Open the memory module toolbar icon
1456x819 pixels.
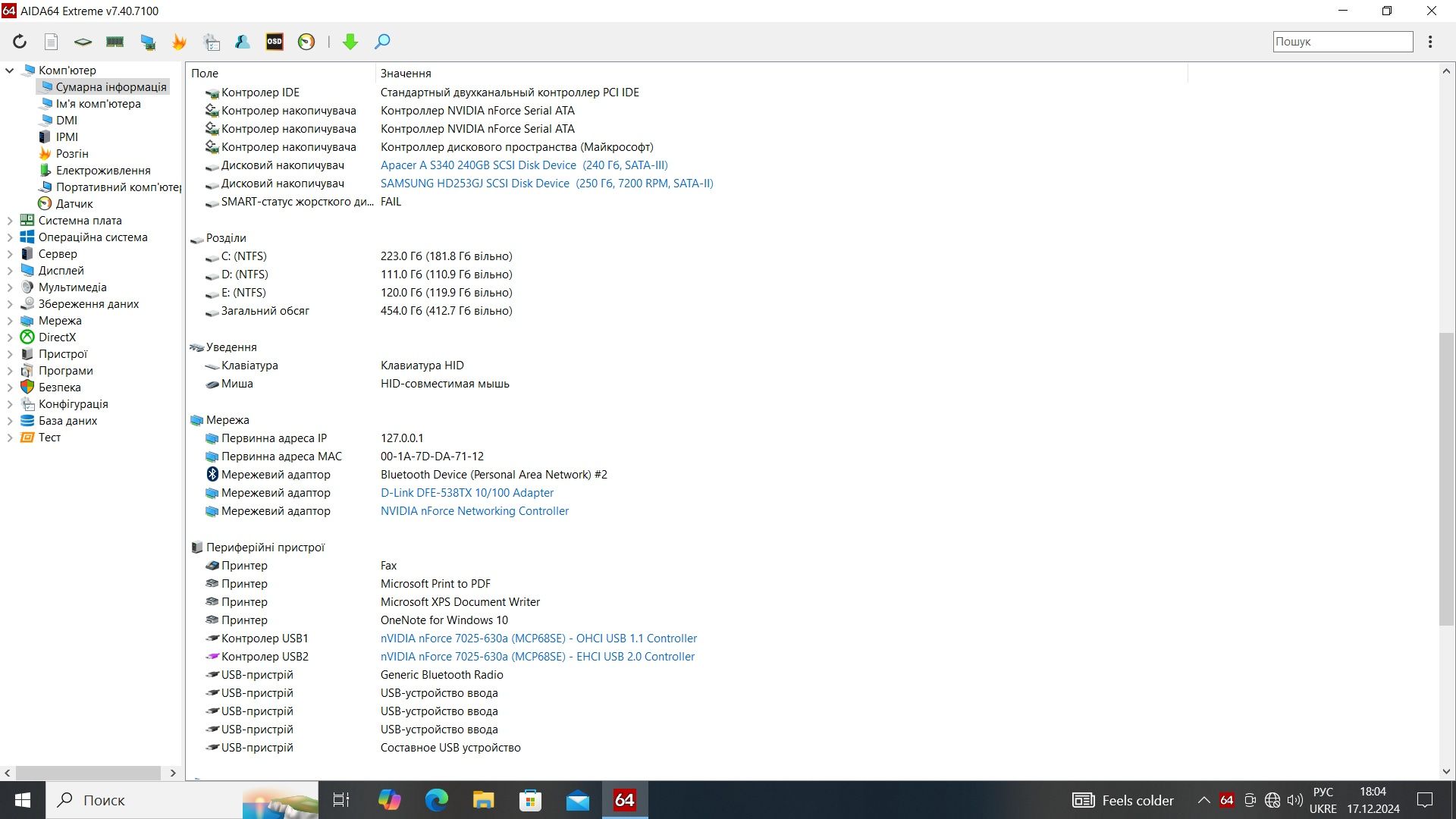pos(115,42)
